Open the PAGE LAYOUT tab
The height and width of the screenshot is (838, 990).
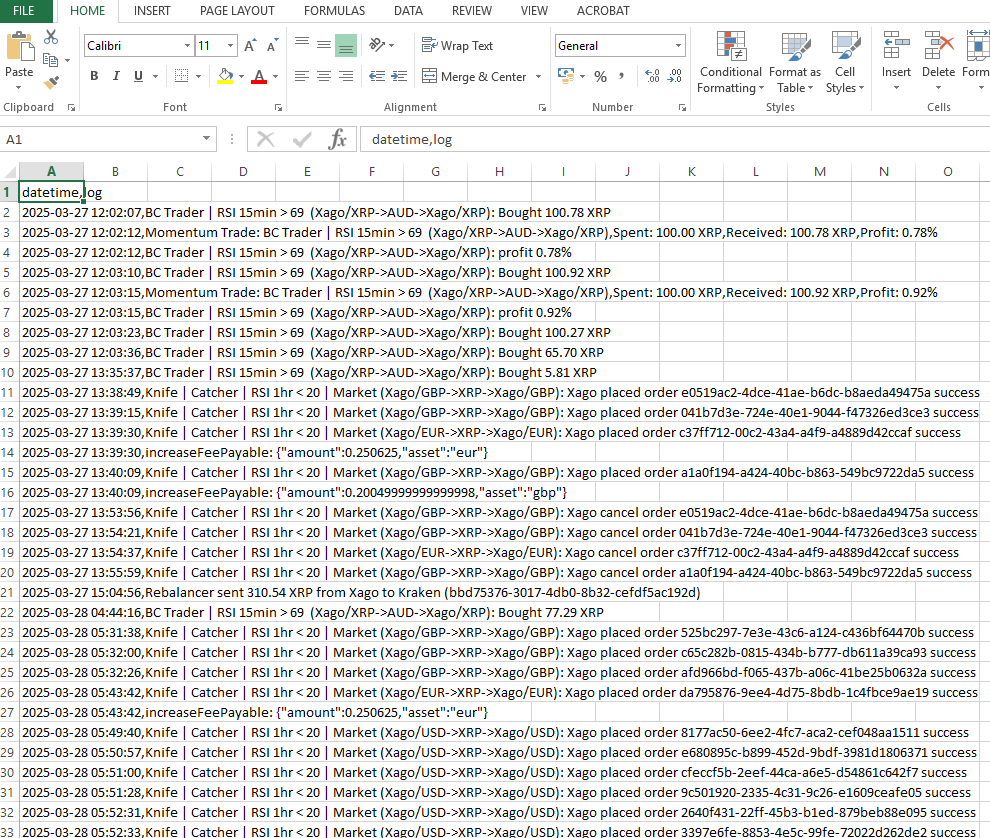point(237,11)
